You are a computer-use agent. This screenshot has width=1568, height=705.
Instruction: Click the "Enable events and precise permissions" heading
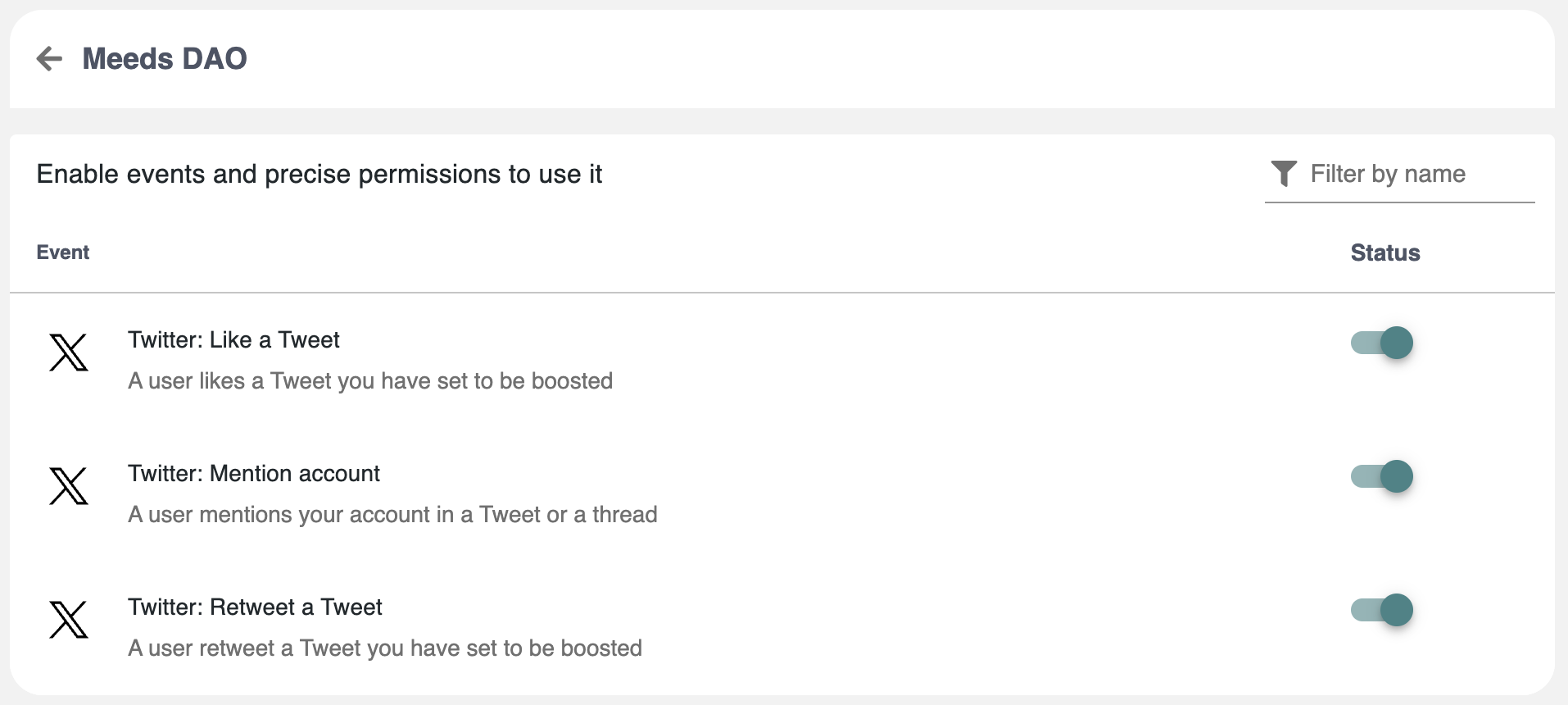click(319, 174)
